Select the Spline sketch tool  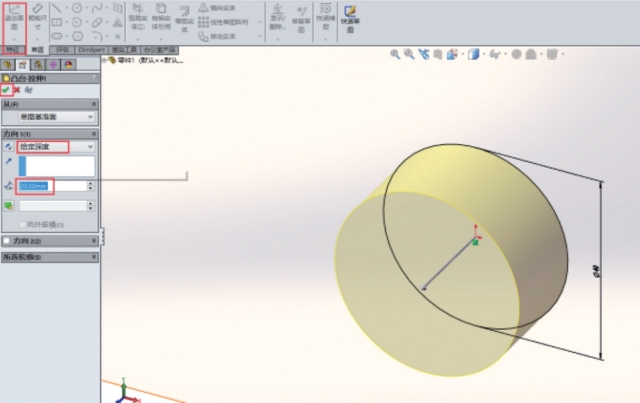[x=97, y=8]
